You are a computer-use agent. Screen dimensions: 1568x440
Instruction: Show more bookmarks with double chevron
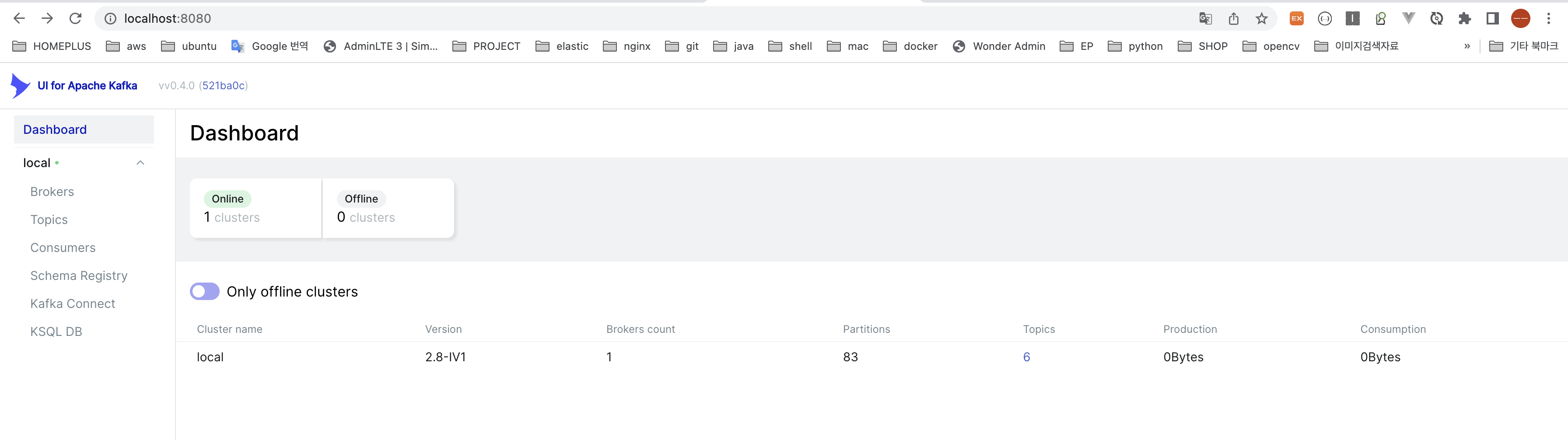[x=1467, y=46]
